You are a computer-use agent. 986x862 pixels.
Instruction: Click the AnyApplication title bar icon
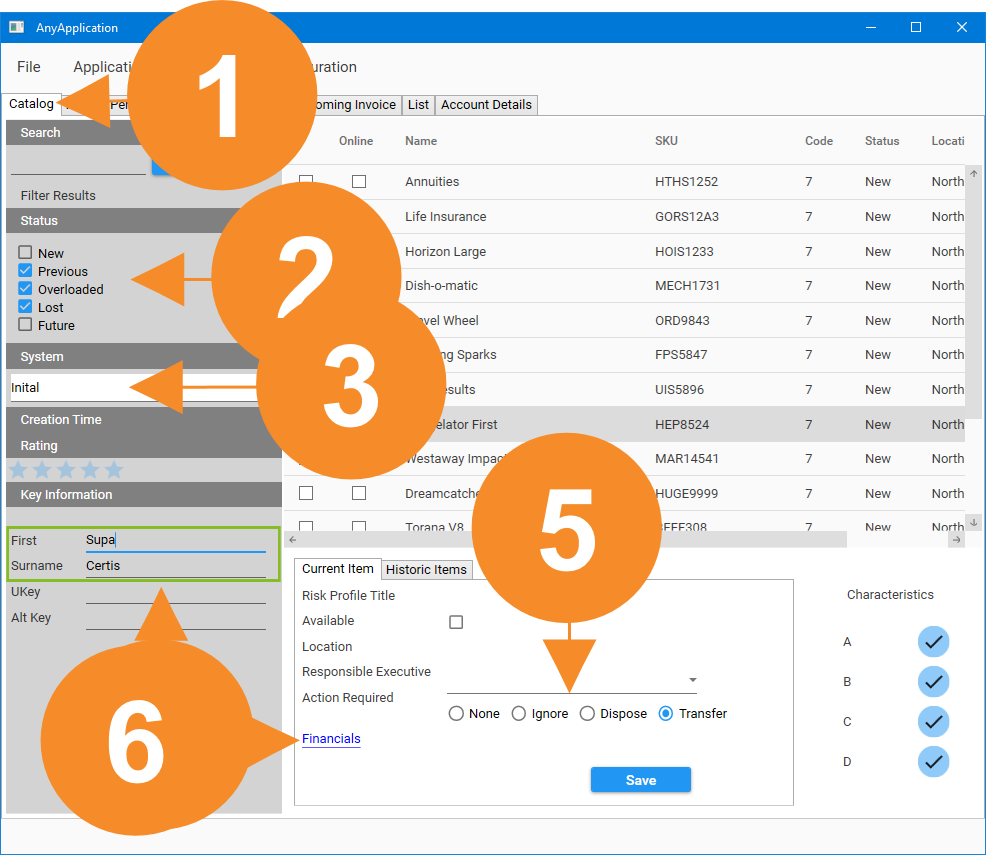[17, 28]
